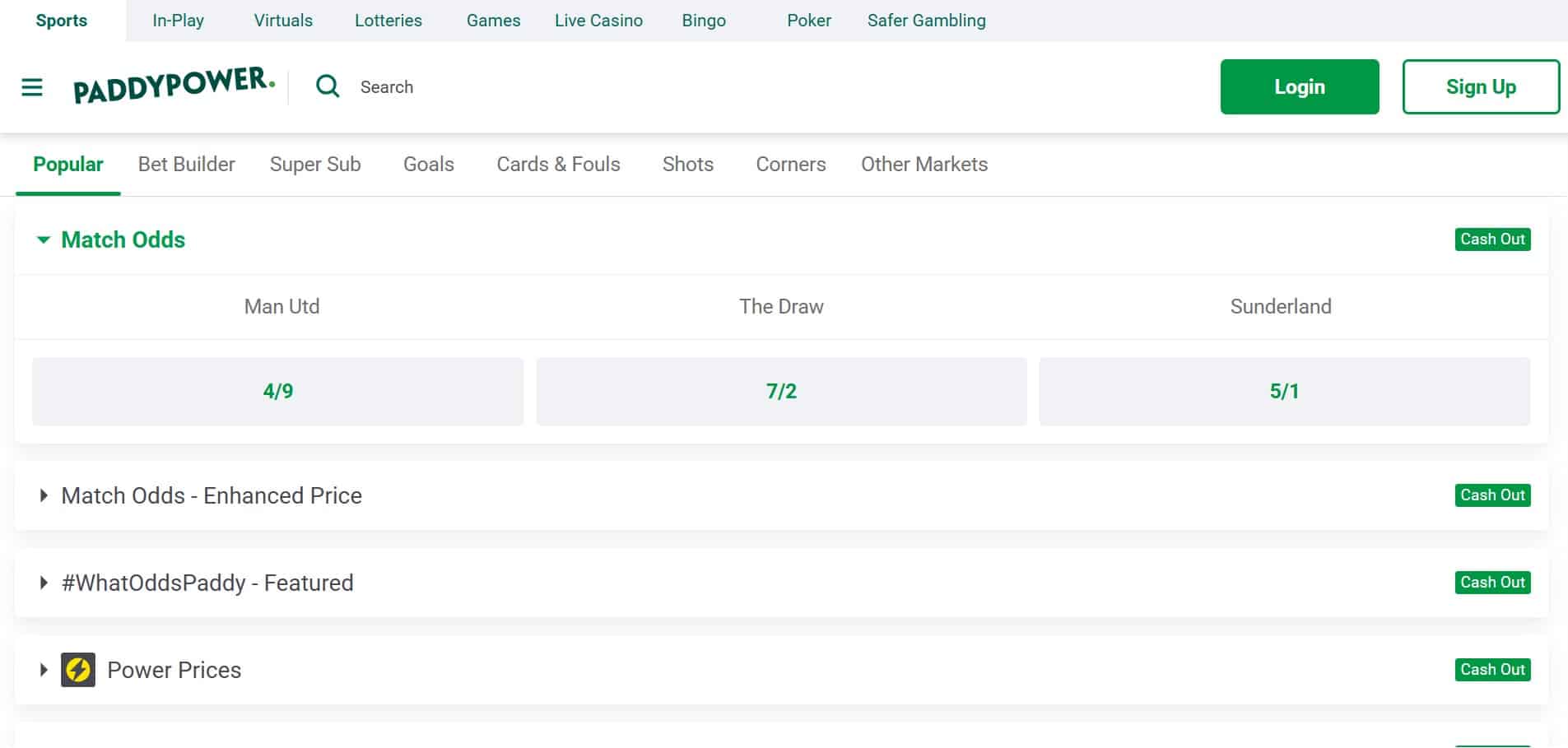
Task: Go to In-Play in top navigation
Action: pyautogui.click(x=178, y=21)
